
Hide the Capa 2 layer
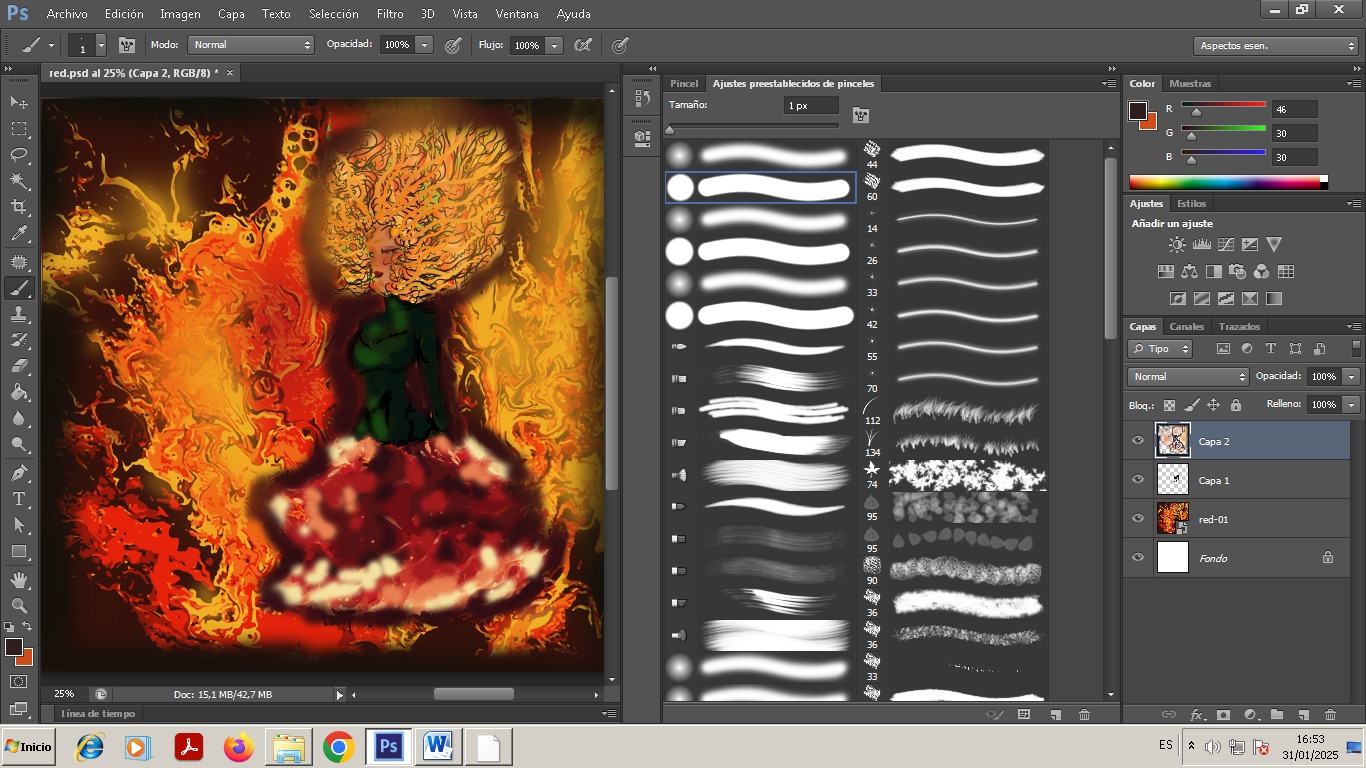[1138, 441]
